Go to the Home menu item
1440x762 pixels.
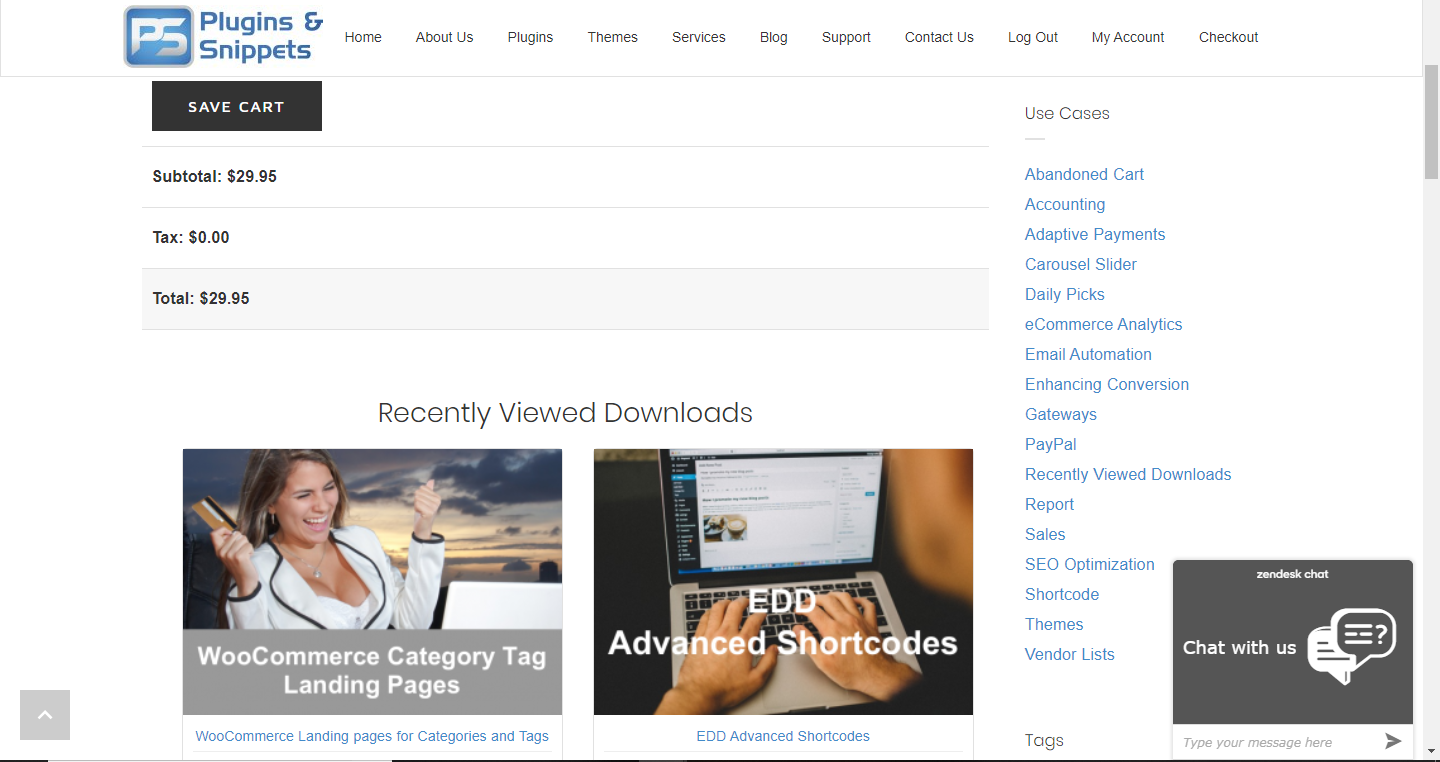[363, 37]
